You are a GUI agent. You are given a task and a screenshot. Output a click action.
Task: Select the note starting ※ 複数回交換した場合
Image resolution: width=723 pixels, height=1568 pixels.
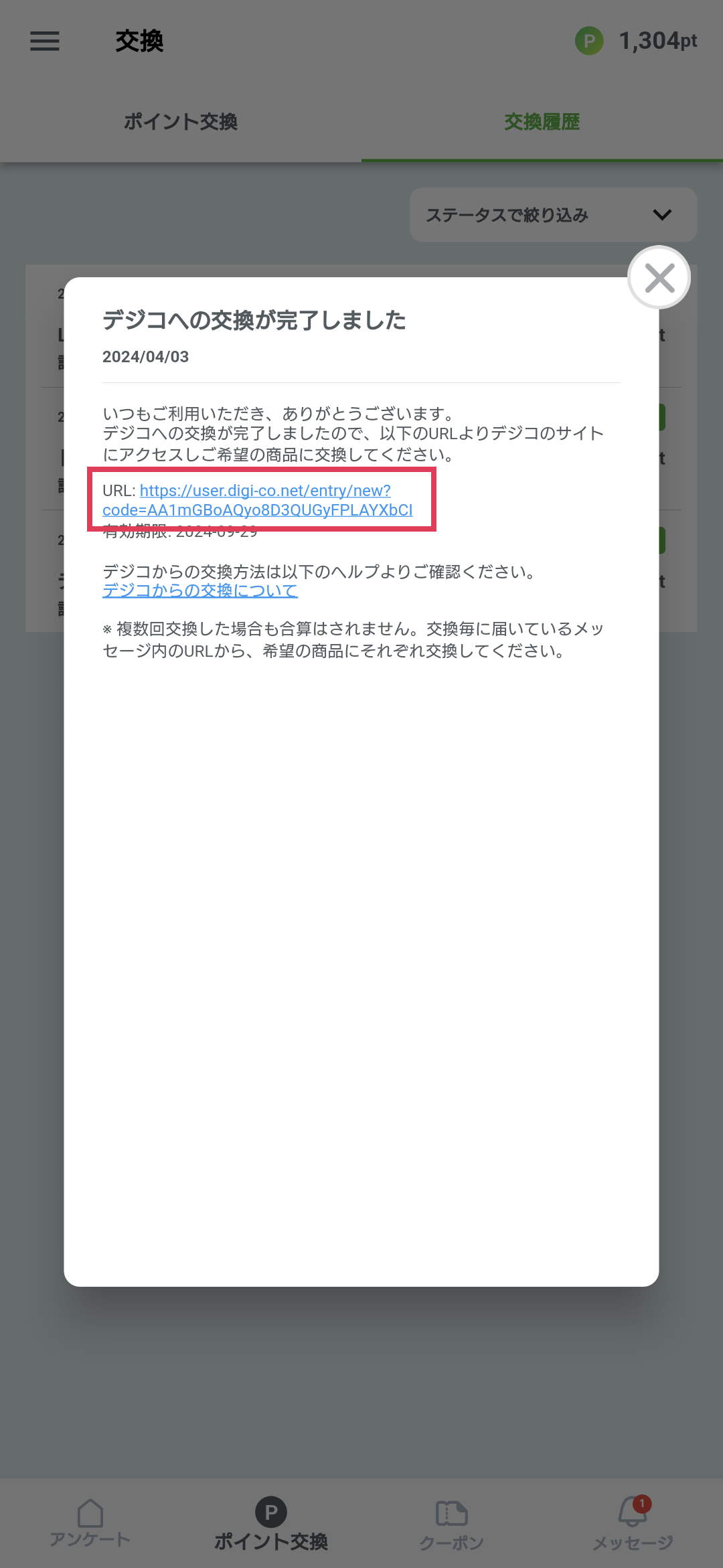coord(353,639)
